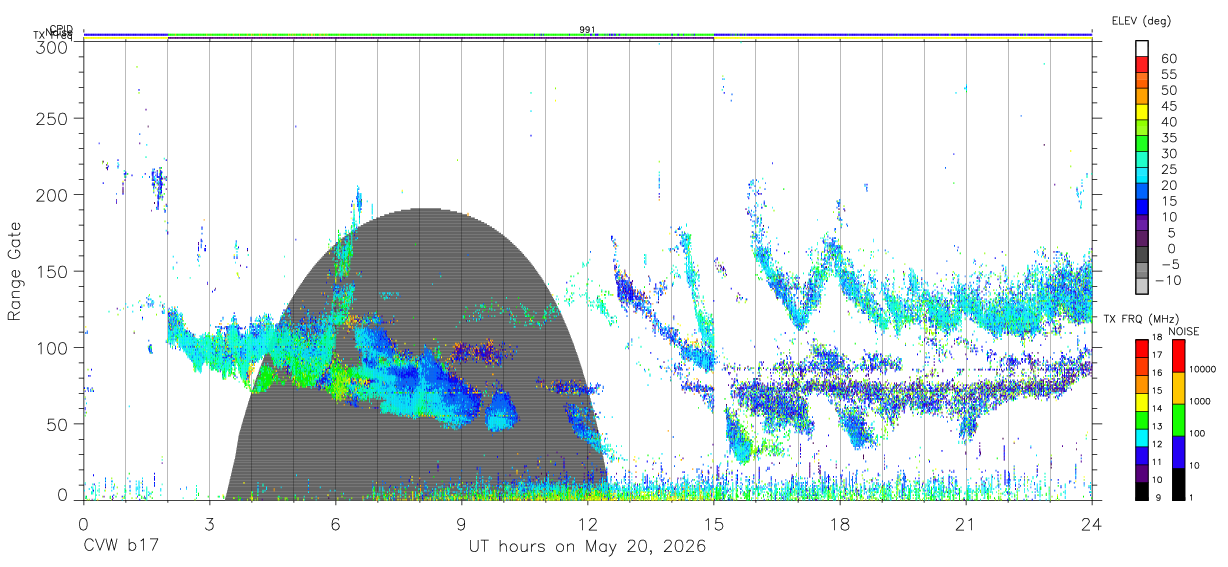Viewport: 1228px width, 567px height.
Task: Click the '50' tick on Range Gate axis
Action: [58, 424]
